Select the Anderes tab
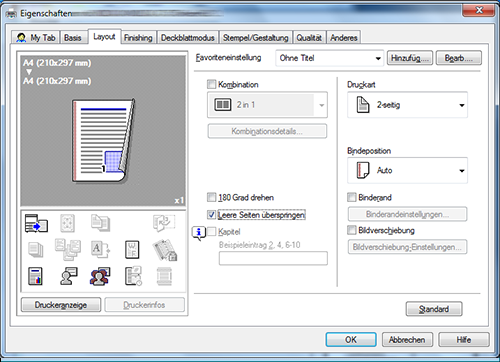 344,38
